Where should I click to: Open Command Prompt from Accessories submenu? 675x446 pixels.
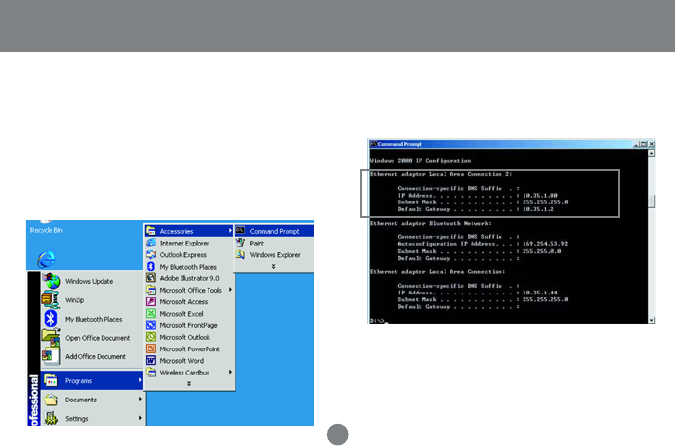(274, 231)
